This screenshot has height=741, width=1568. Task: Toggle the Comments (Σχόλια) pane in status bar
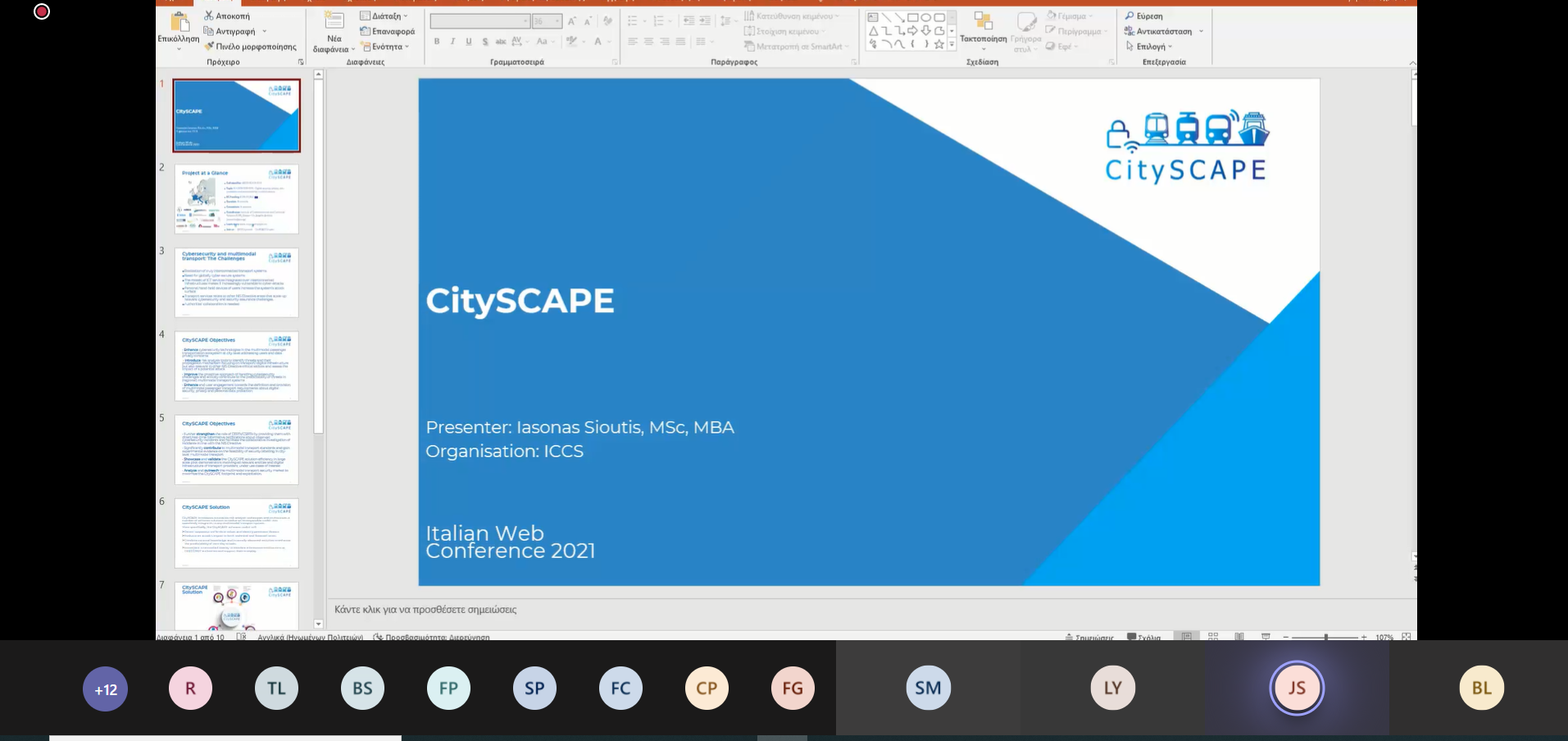point(1143,637)
